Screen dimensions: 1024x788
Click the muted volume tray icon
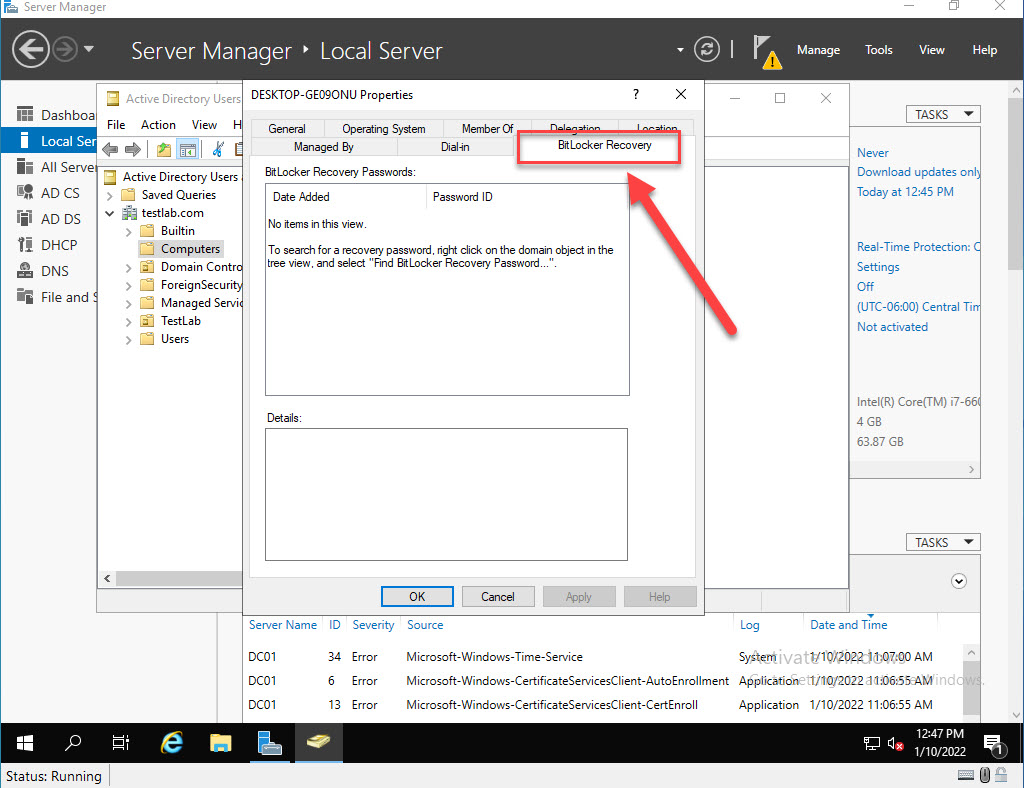(895, 743)
